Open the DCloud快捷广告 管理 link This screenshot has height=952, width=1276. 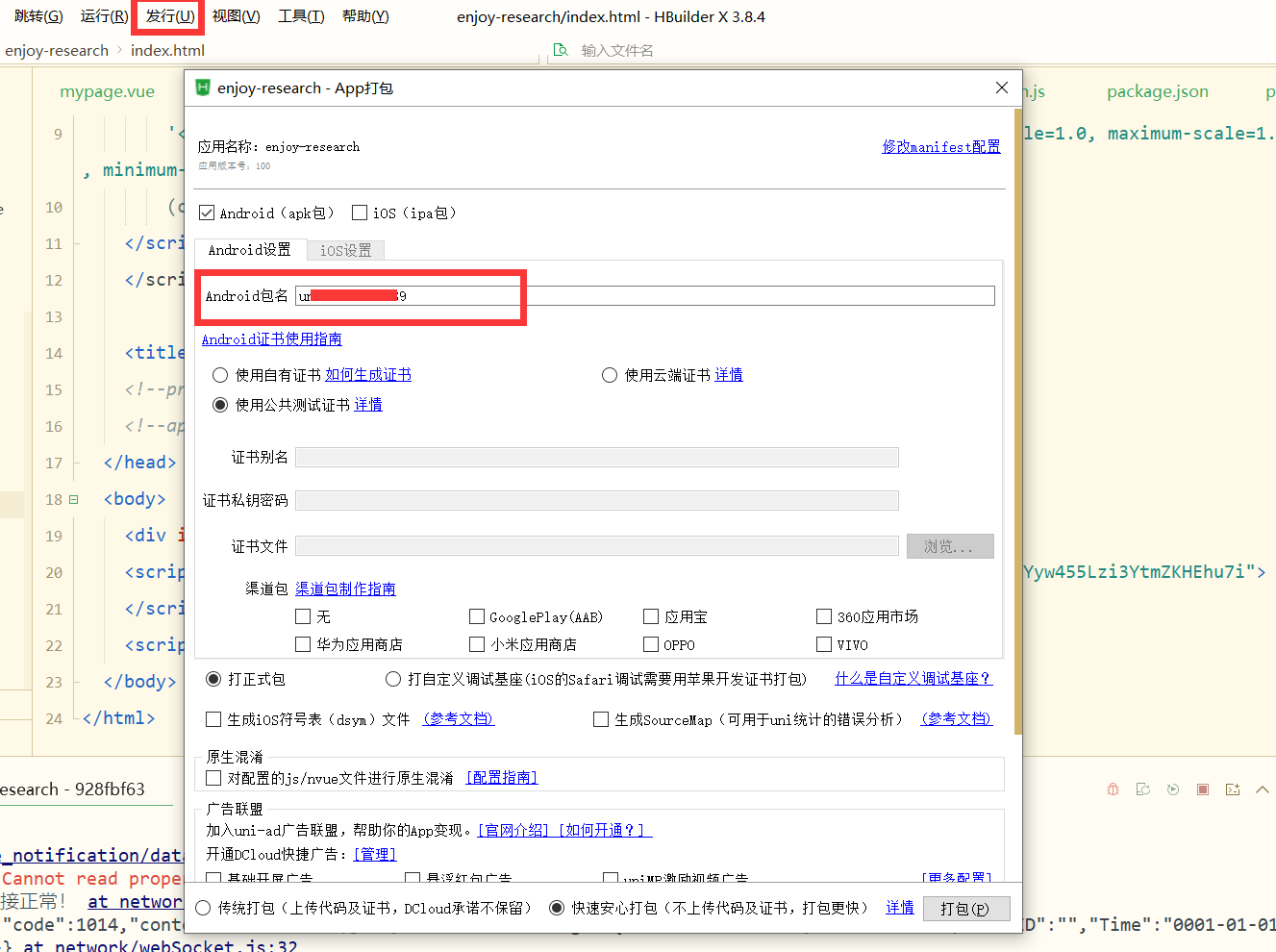(x=375, y=854)
